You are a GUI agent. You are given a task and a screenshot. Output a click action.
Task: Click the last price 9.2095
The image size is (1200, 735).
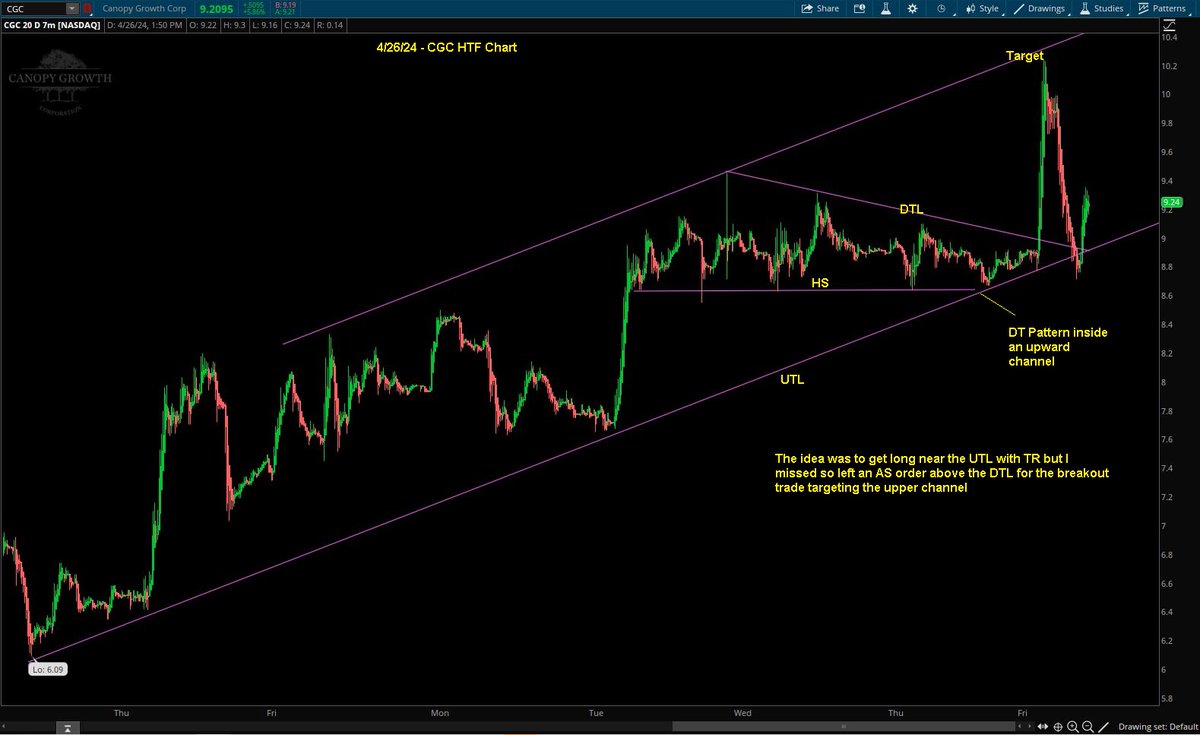point(216,9)
